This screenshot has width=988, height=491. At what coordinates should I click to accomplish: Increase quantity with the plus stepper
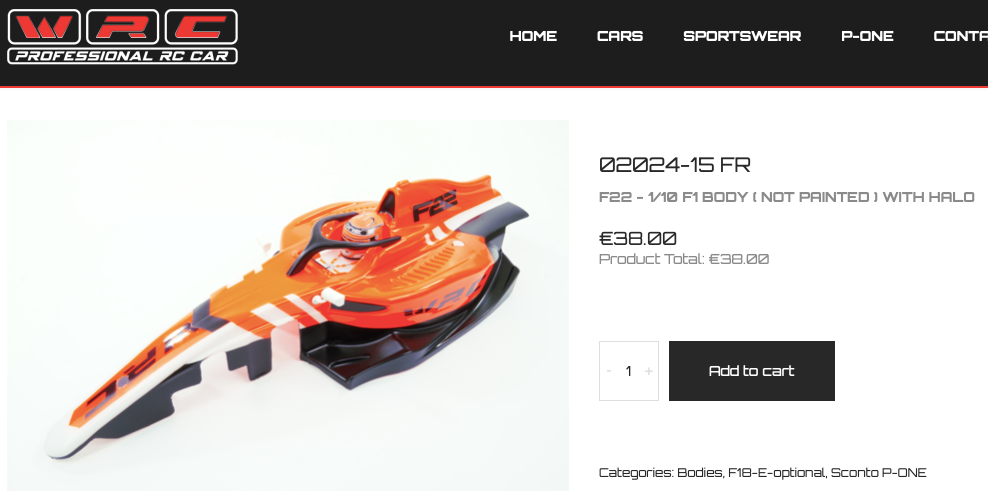648,371
